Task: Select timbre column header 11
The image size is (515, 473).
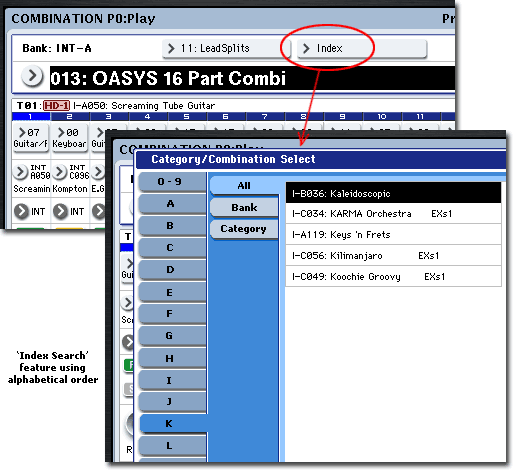Action: point(421,116)
